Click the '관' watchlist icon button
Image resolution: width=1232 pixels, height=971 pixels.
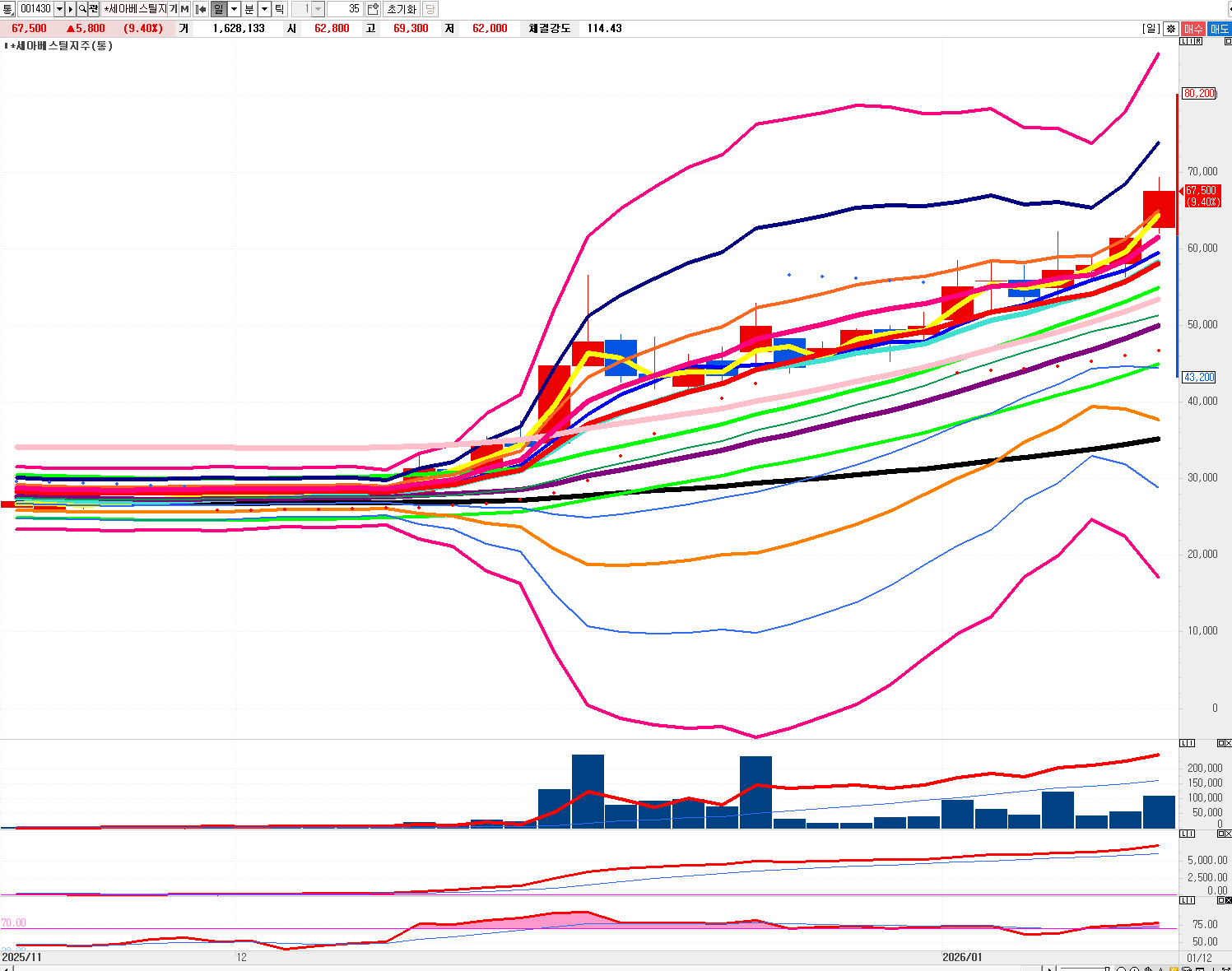93,9
